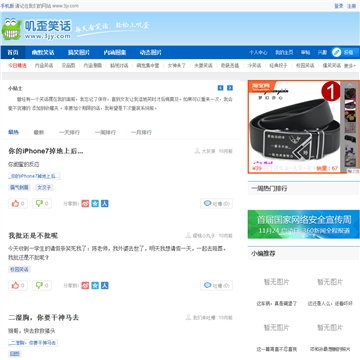
Task: Click the 女汉子 tag on iPhone7 joke
Action: coord(44,187)
